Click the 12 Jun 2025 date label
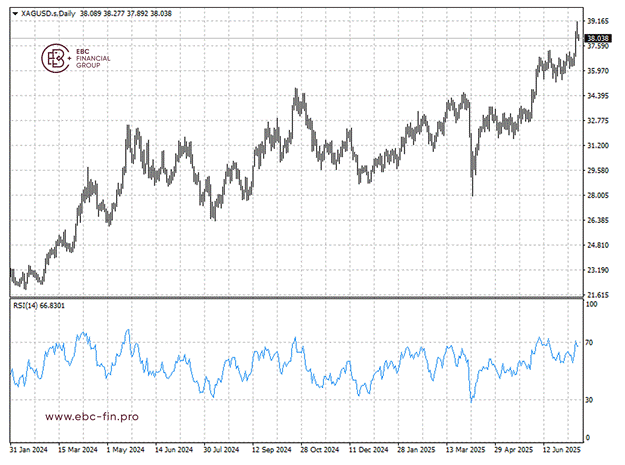Image resolution: width=625 pixels, height=465 pixels. coord(561,449)
